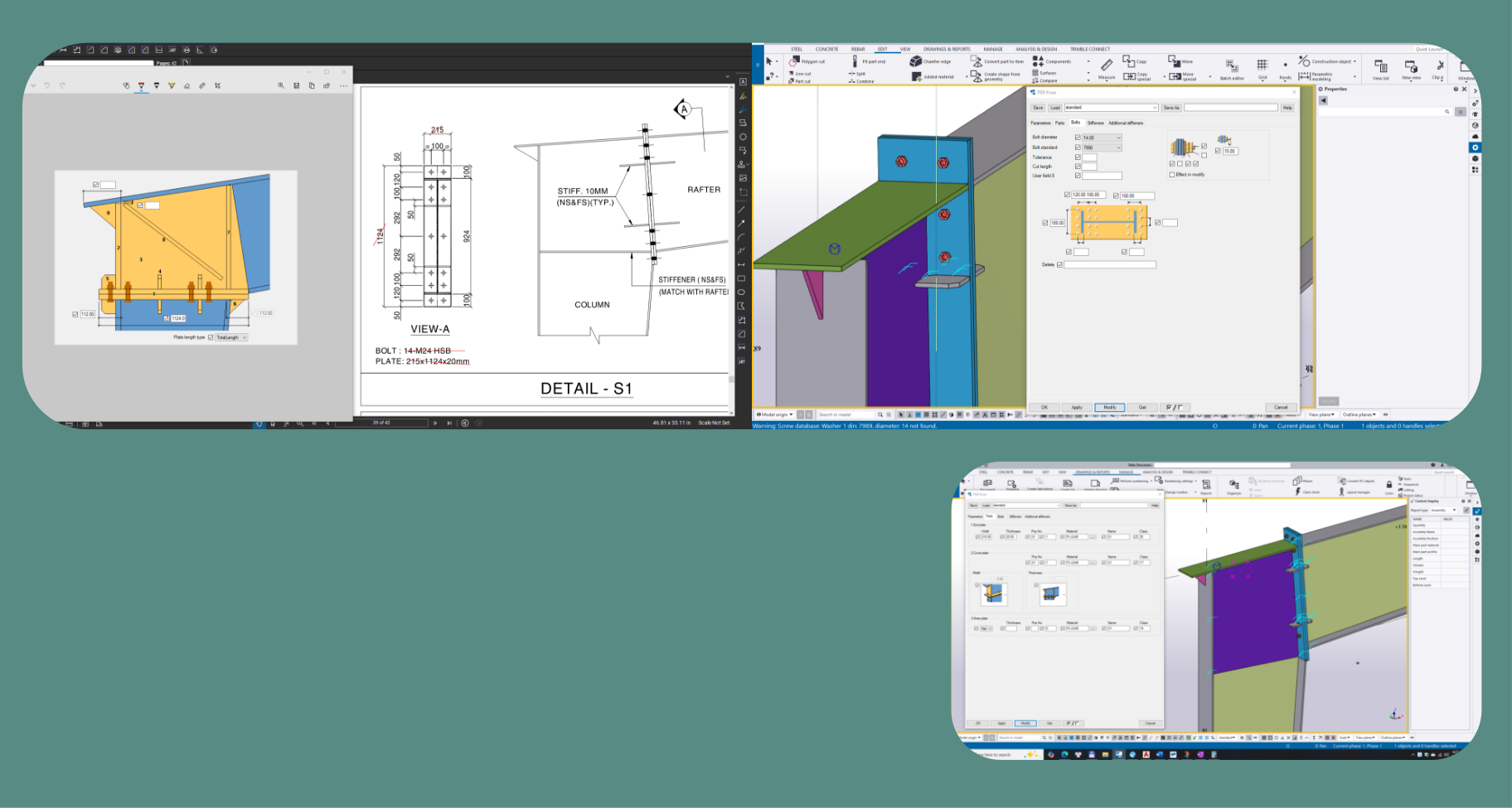1512x808 pixels.
Task: Uncheck the Delete field checkbox
Action: 1059,265
